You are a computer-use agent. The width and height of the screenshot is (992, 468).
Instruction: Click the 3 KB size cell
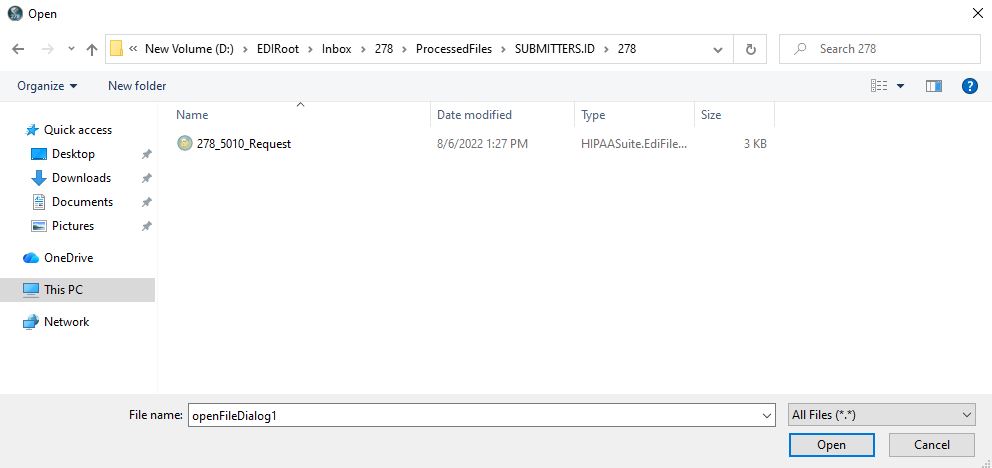755,144
